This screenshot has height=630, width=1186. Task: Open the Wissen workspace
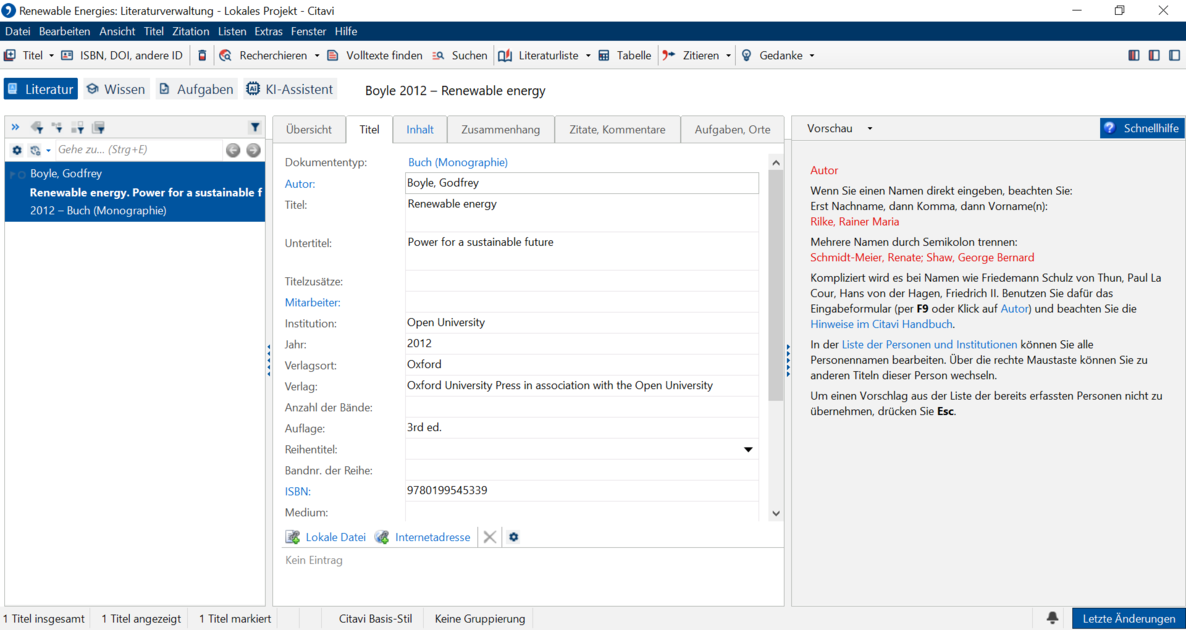pyautogui.click(x=116, y=89)
